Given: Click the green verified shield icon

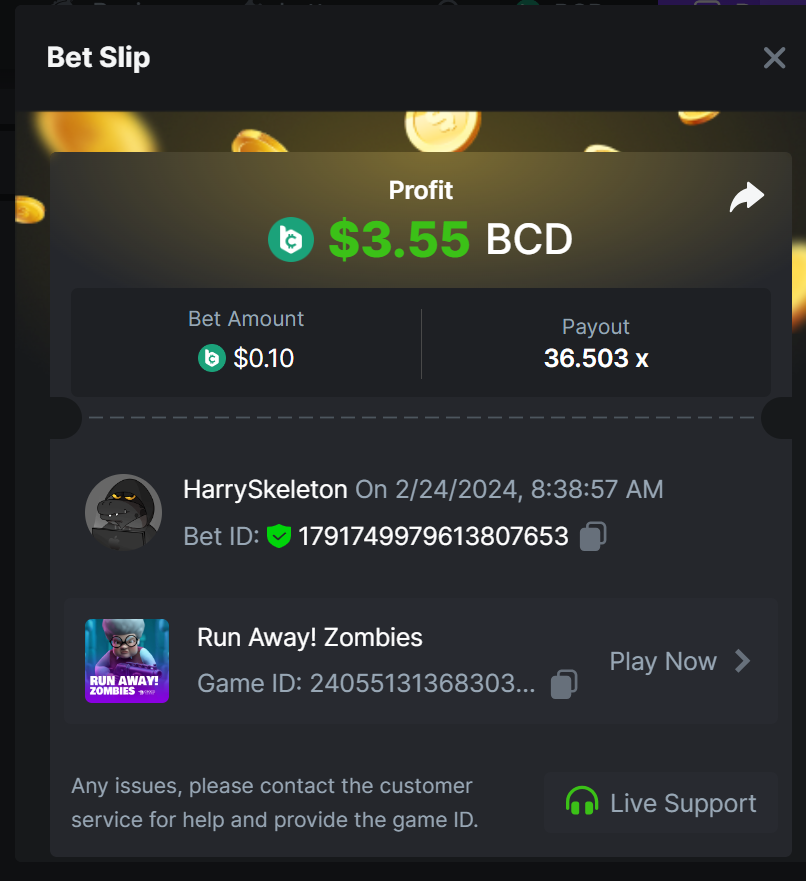Looking at the screenshot, I should coord(279,536).
